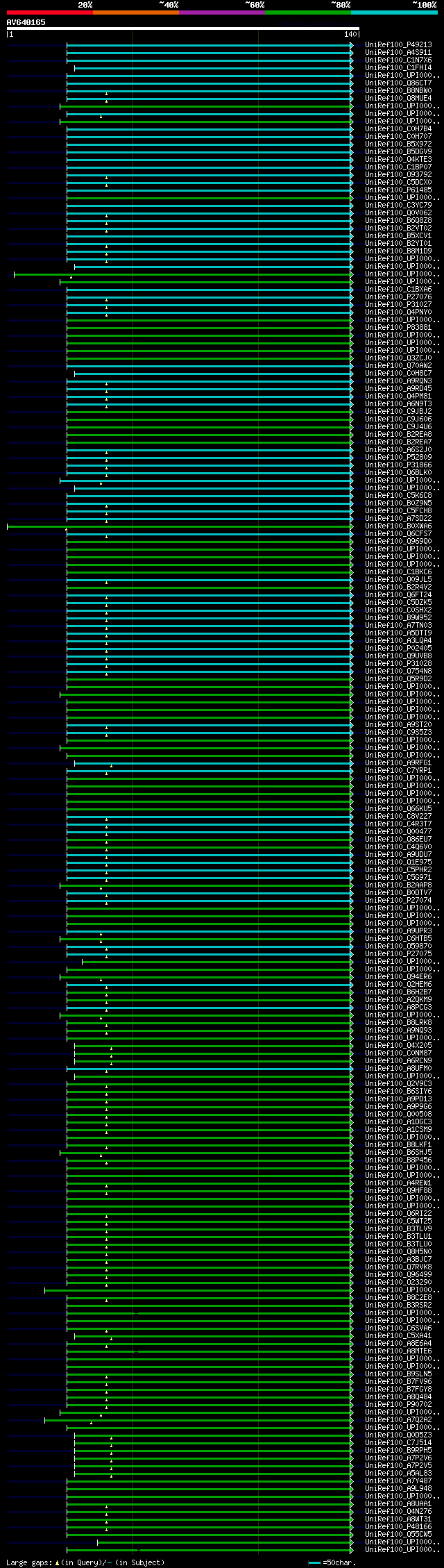
Task: Select hit label UniRef100_B8M1D9
Action: point(398,251)
